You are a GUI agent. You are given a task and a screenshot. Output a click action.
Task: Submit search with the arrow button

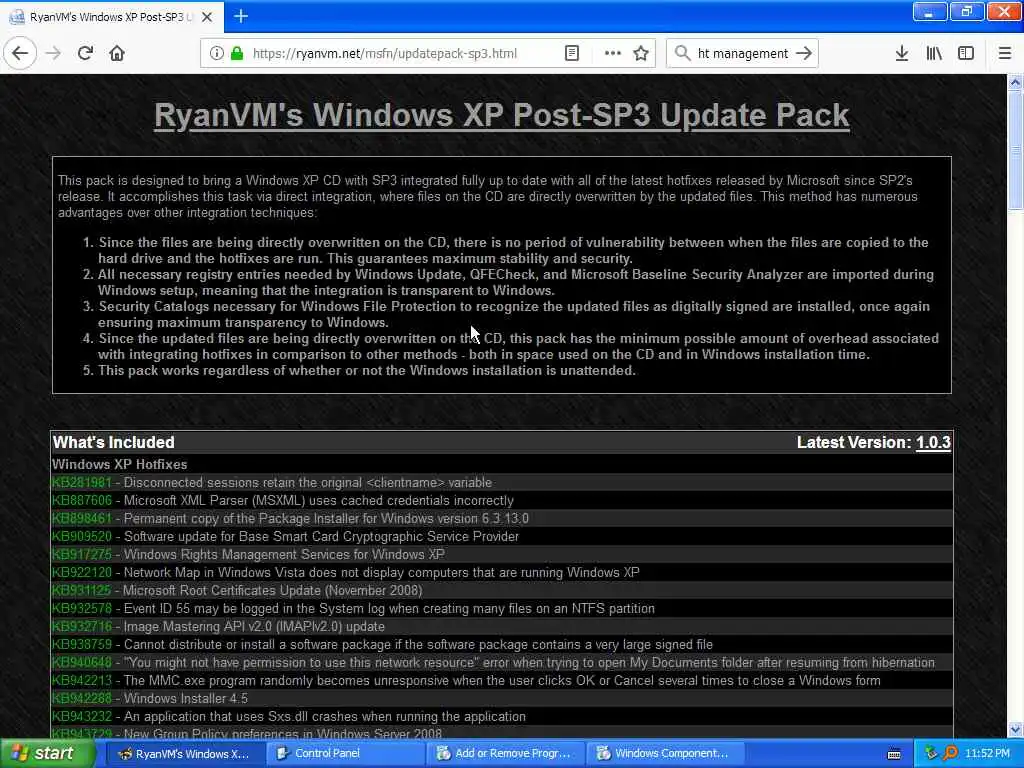tap(804, 54)
